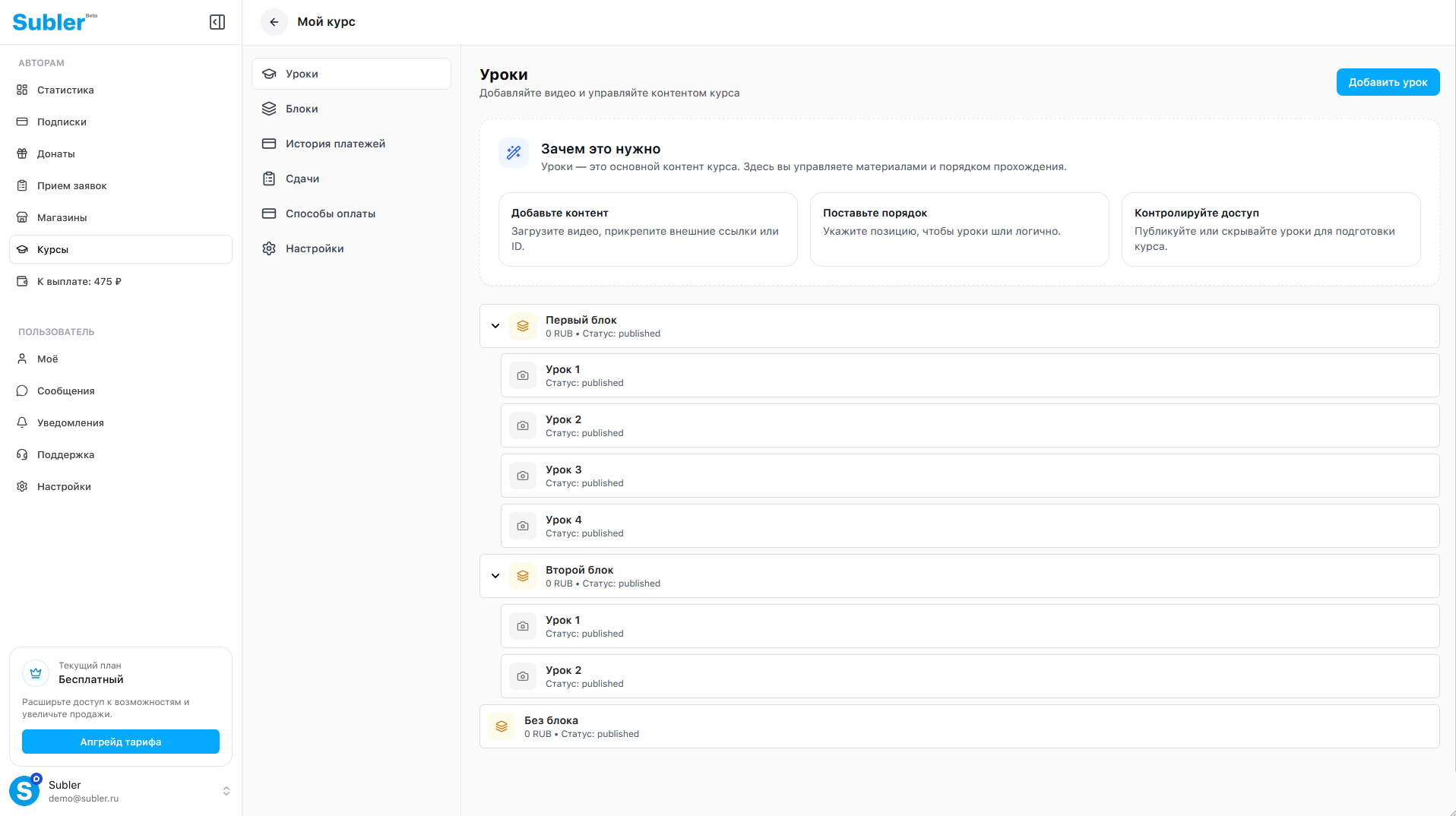Screen dimensions: 1456x816
Task: Go back using the arrow button
Action: [274, 22]
